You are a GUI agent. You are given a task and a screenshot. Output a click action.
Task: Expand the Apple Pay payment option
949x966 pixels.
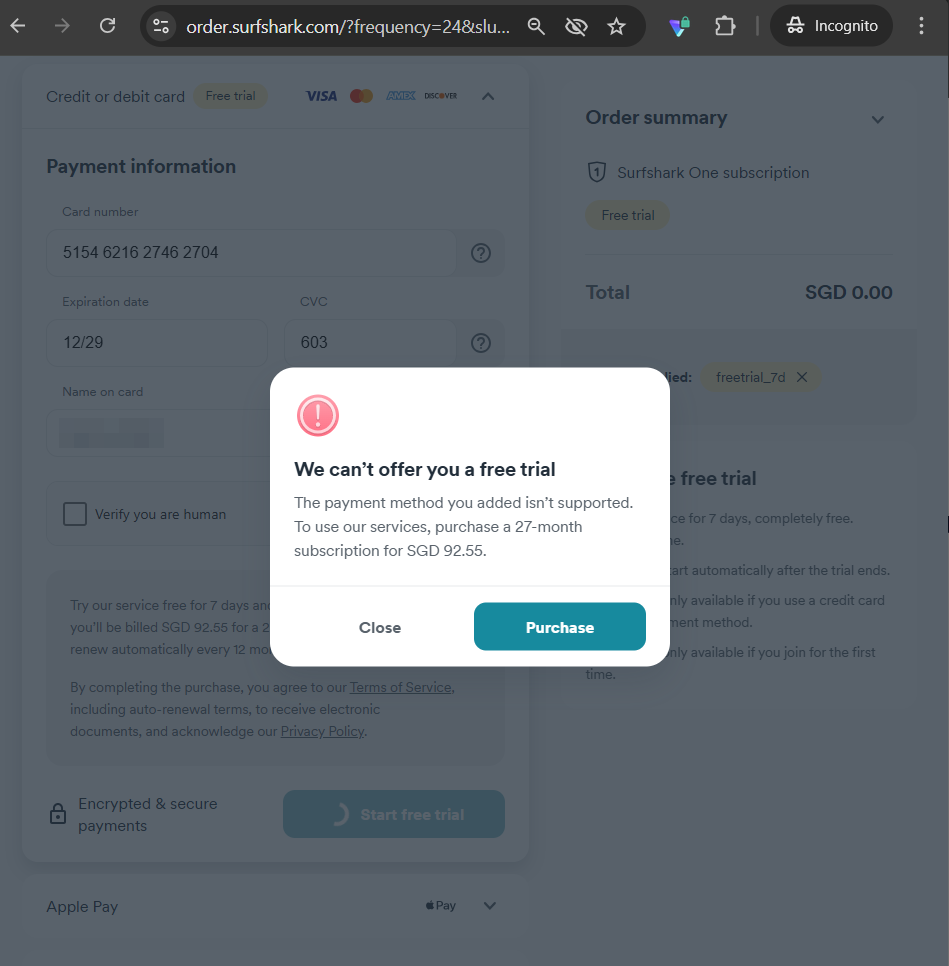tap(490, 906)
